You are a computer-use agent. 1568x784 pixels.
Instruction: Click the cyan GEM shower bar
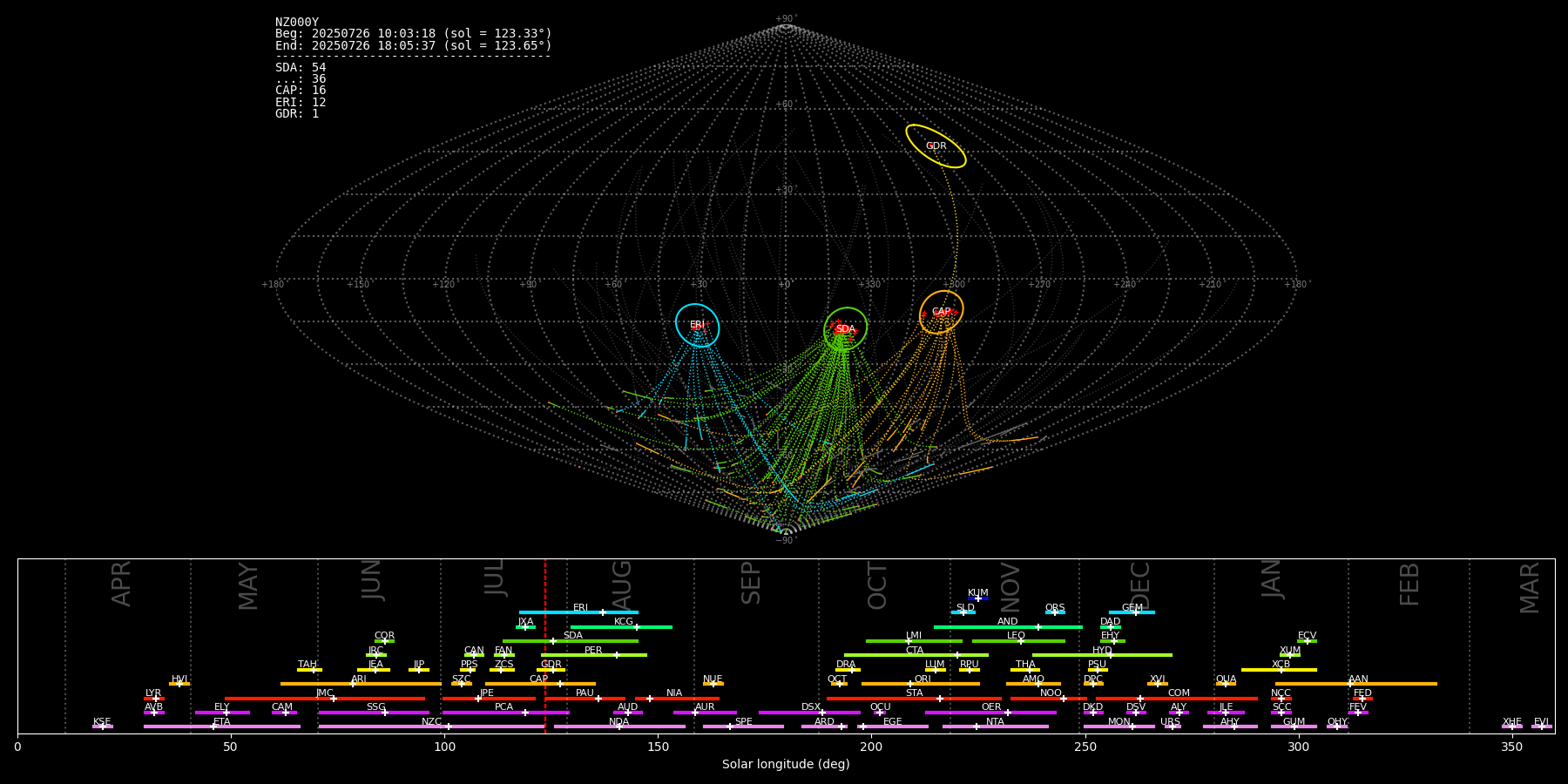[x=1132, y=612]
